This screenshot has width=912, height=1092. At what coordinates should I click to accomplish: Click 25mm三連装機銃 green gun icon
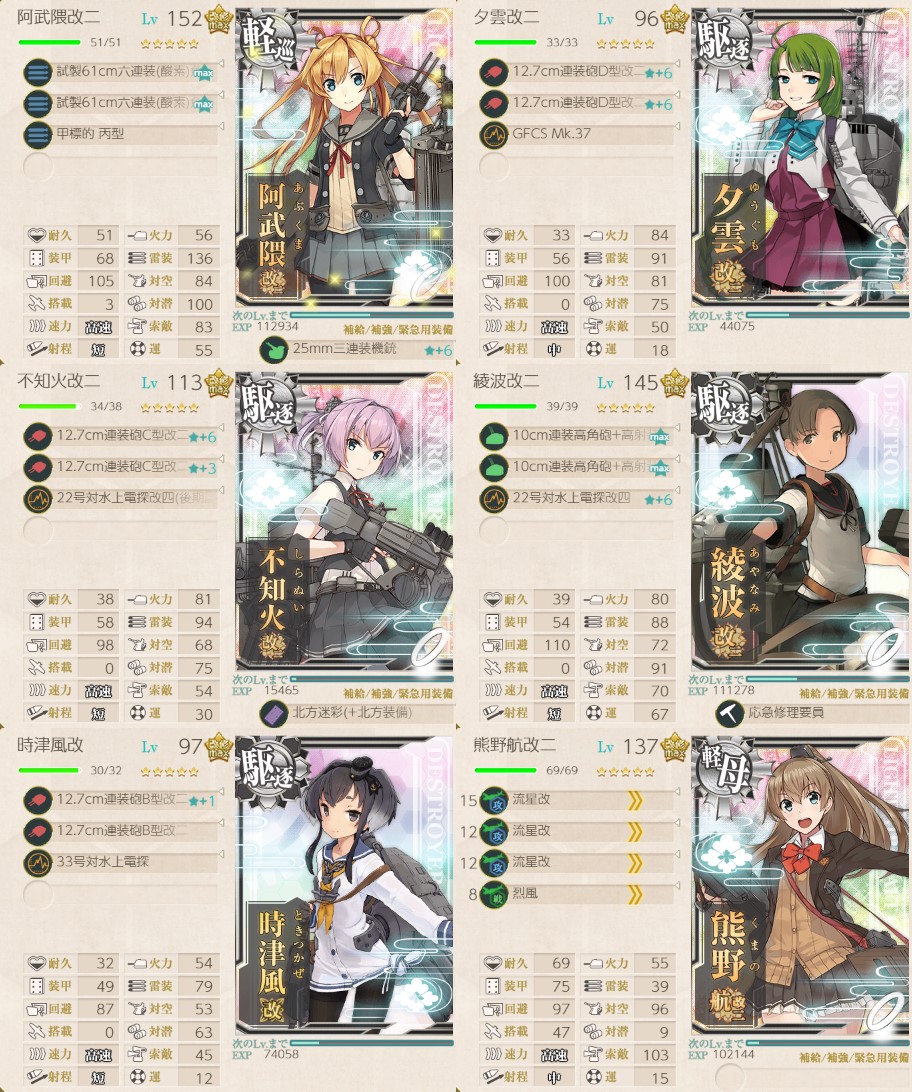274,350
